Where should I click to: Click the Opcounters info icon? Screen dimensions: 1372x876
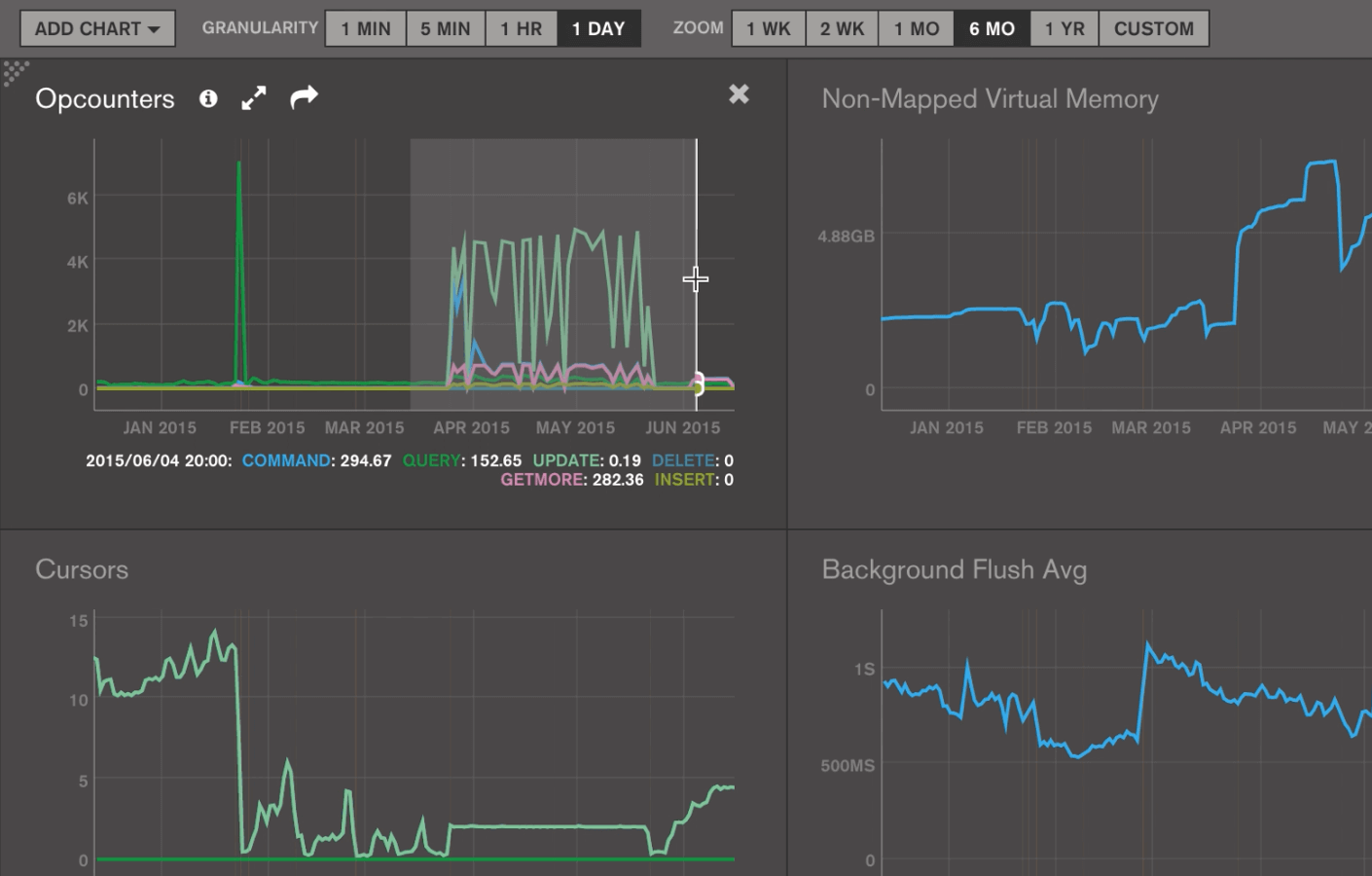click(208, 98)
